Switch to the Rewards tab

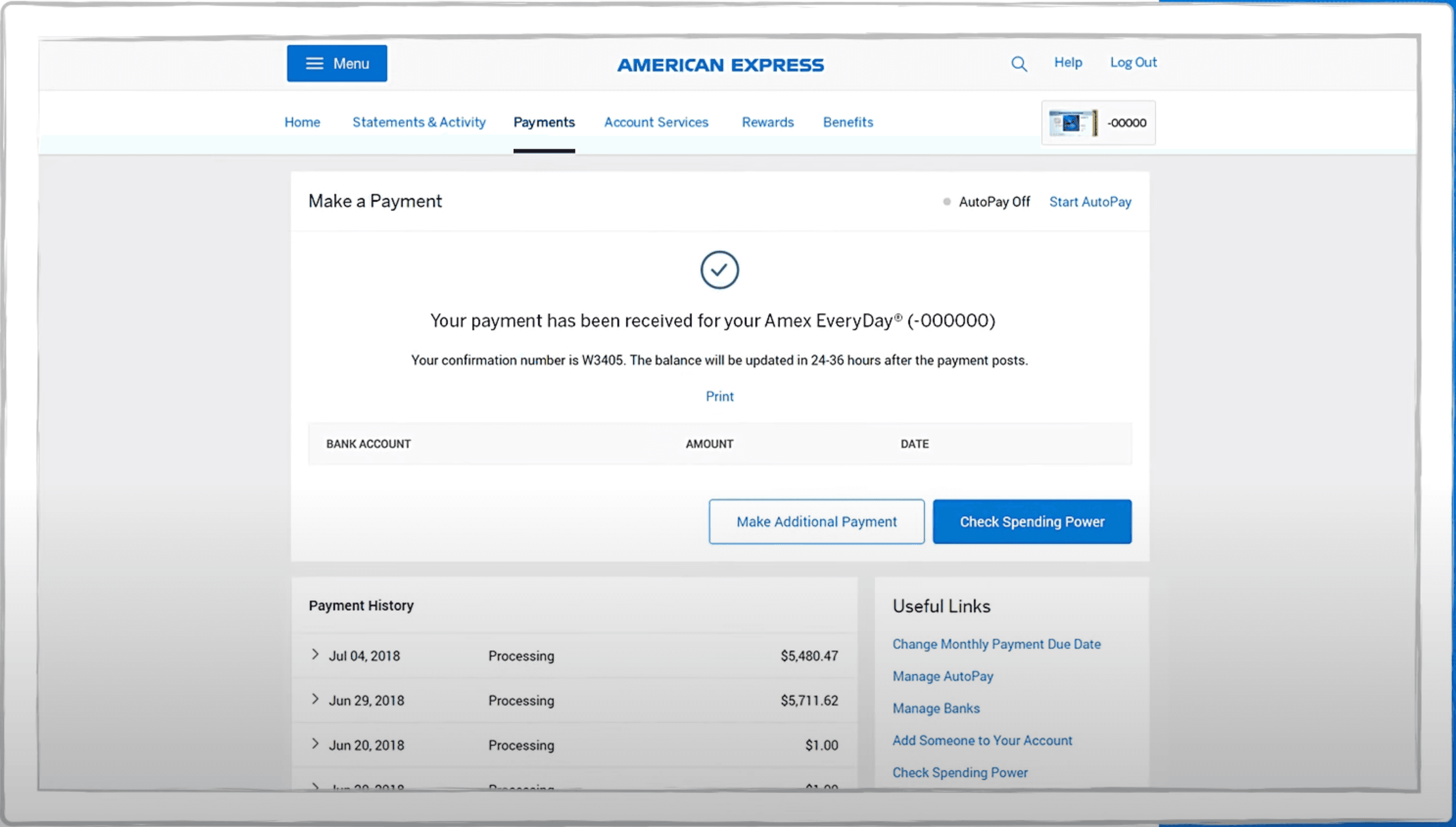(x=767, y=122)
